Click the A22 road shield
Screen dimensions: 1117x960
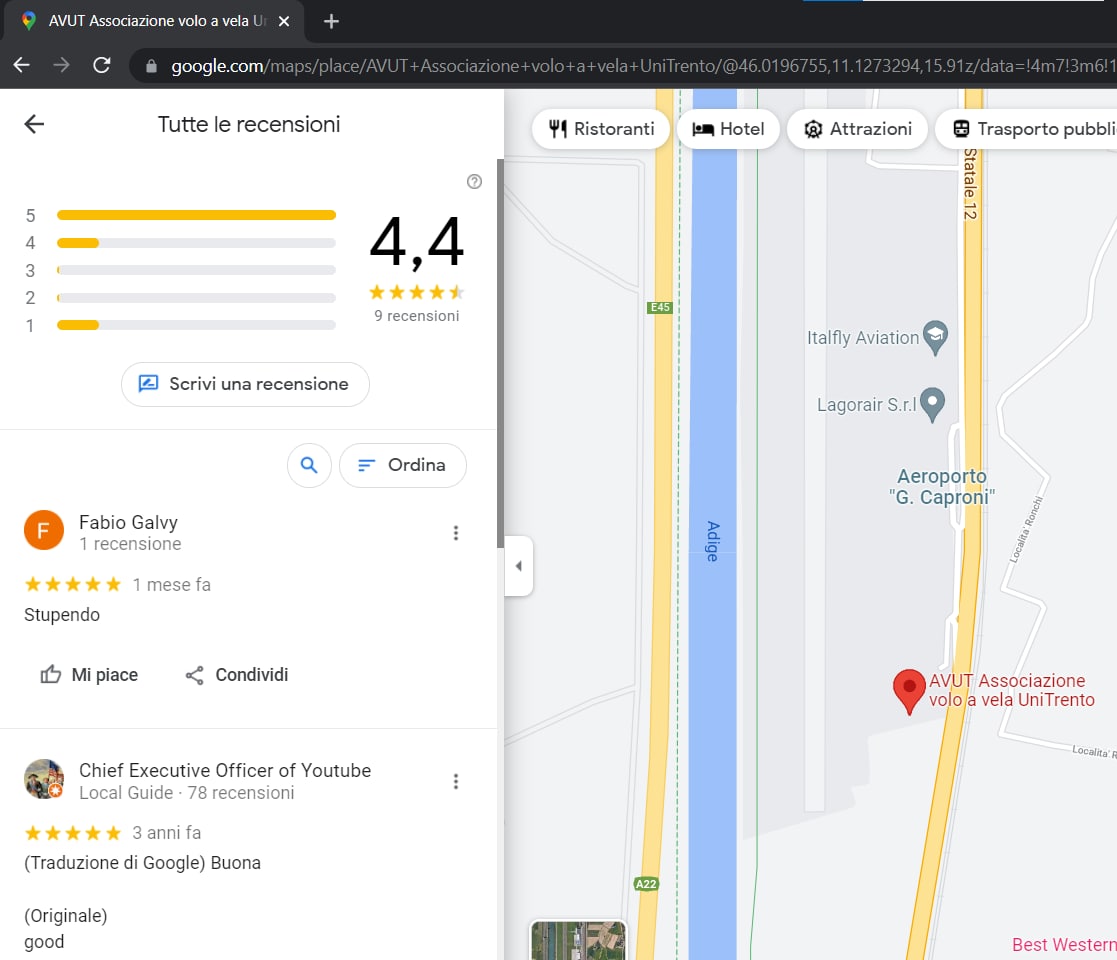point(645,884)
